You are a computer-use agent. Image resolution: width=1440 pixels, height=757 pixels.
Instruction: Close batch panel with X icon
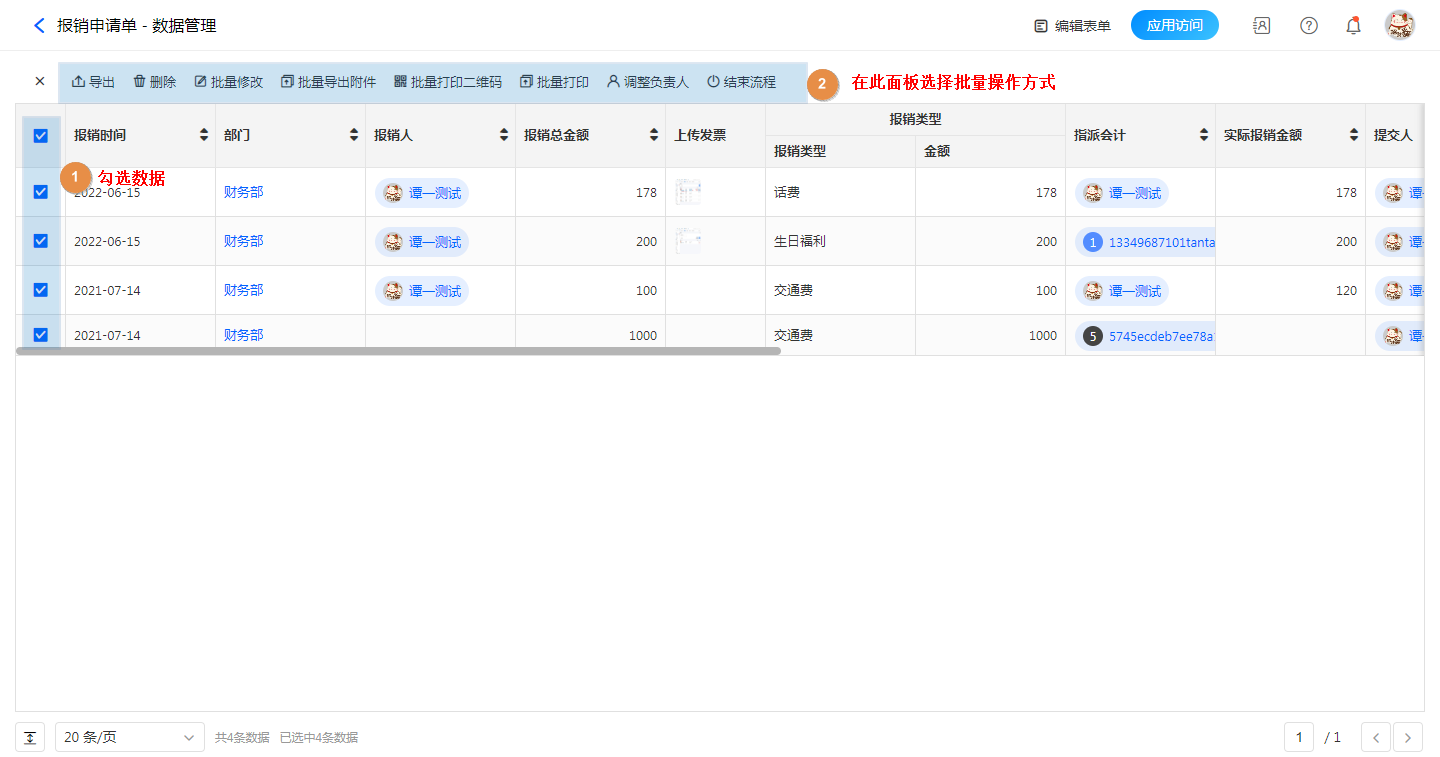[x=40, y=82]
